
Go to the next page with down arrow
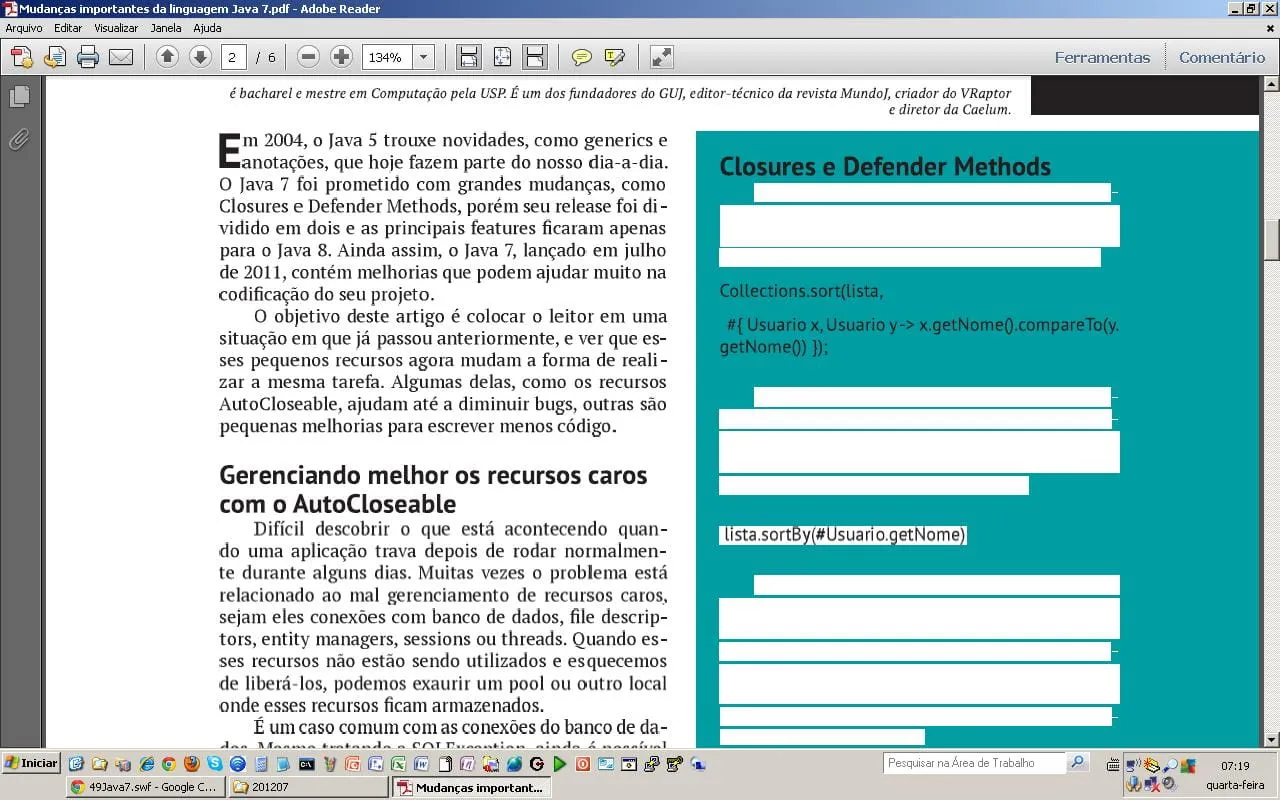[200, 57]
